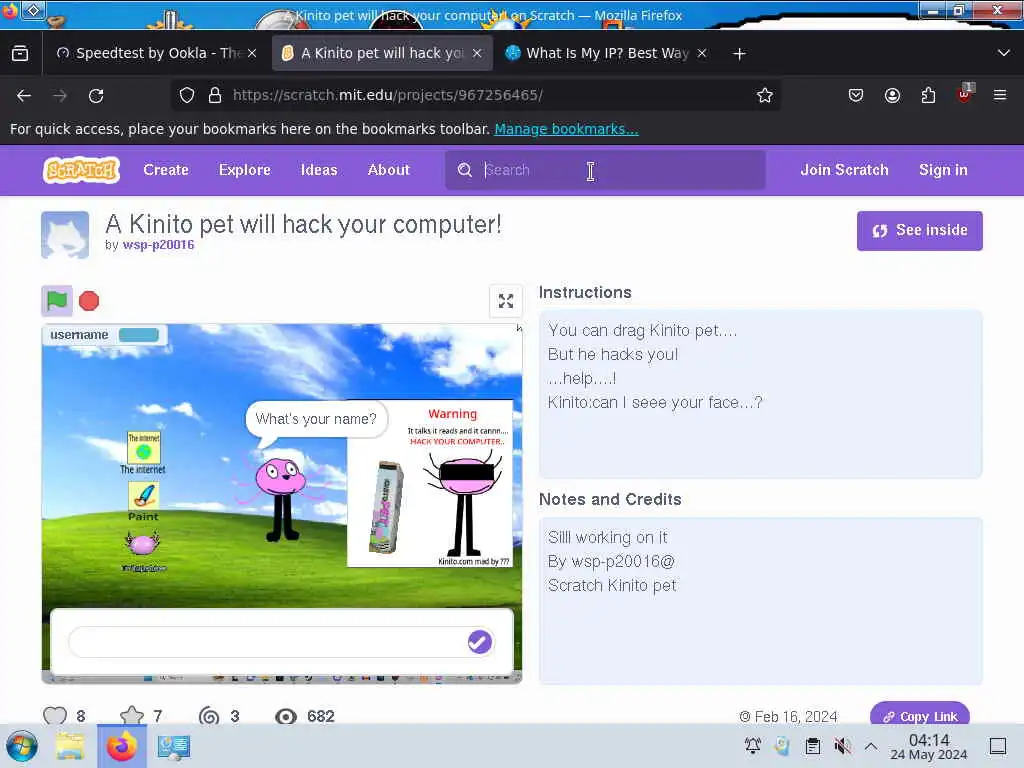The width and height of the screenshot is (1024, 768).
Task: Open the extensions puzzle icon
Action: [928, 95]
